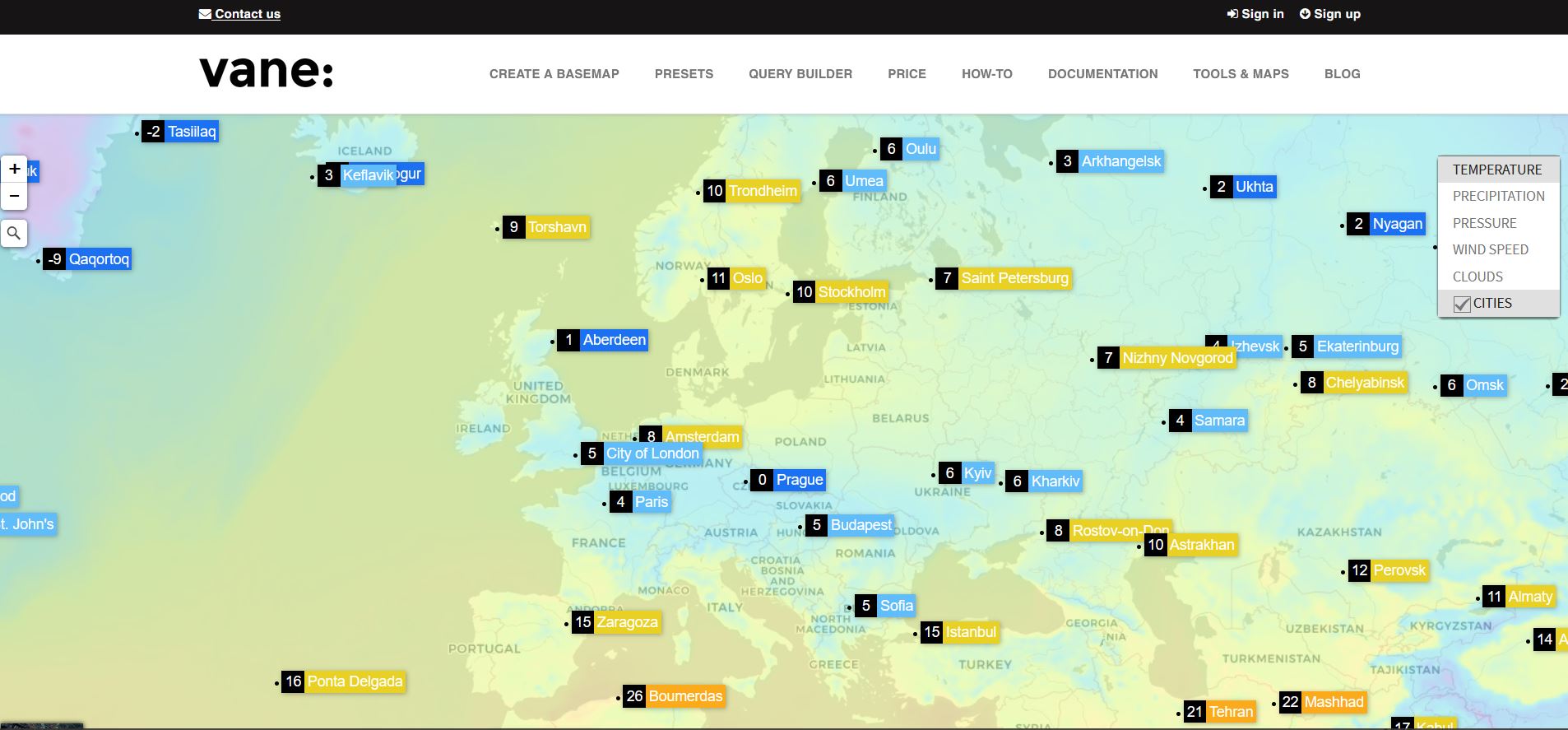The height and width of the screenshot is (730, 1568).
Task: Click the Oslo temperature label
Action: coord(737,278)
